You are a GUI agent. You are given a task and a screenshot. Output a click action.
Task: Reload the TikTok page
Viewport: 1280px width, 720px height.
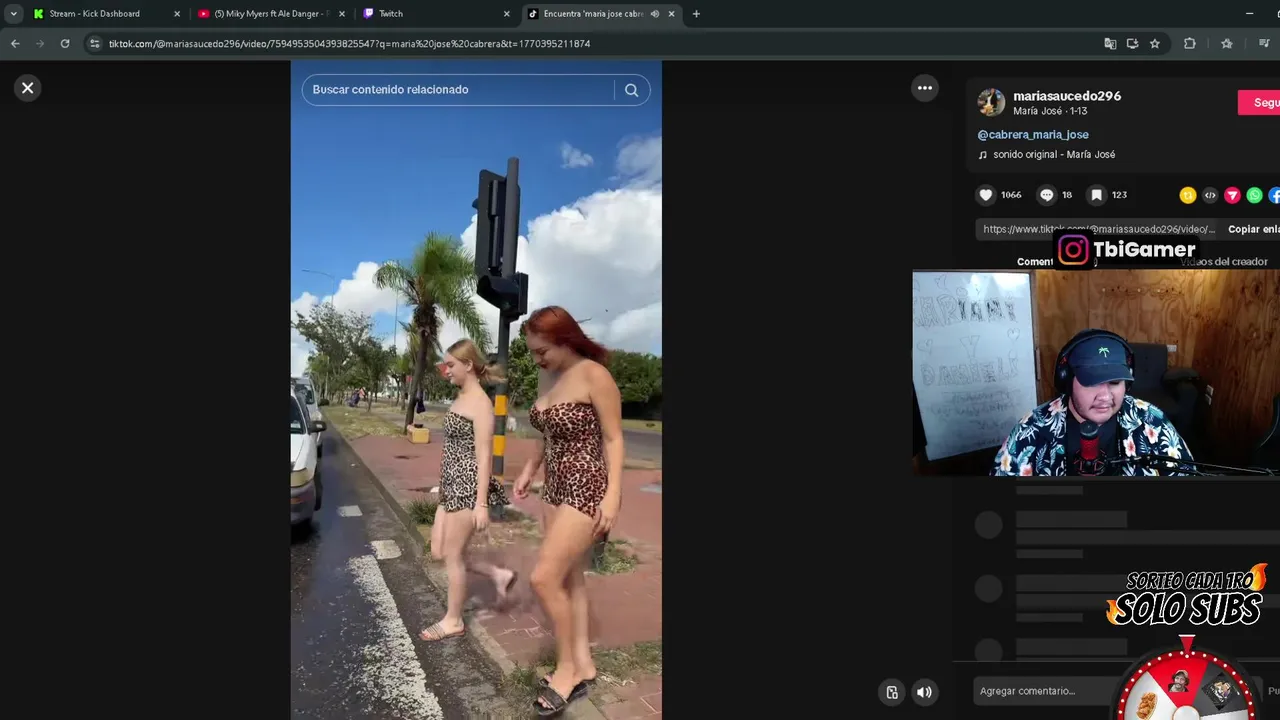pyautogui.click(x=65, y=44)
